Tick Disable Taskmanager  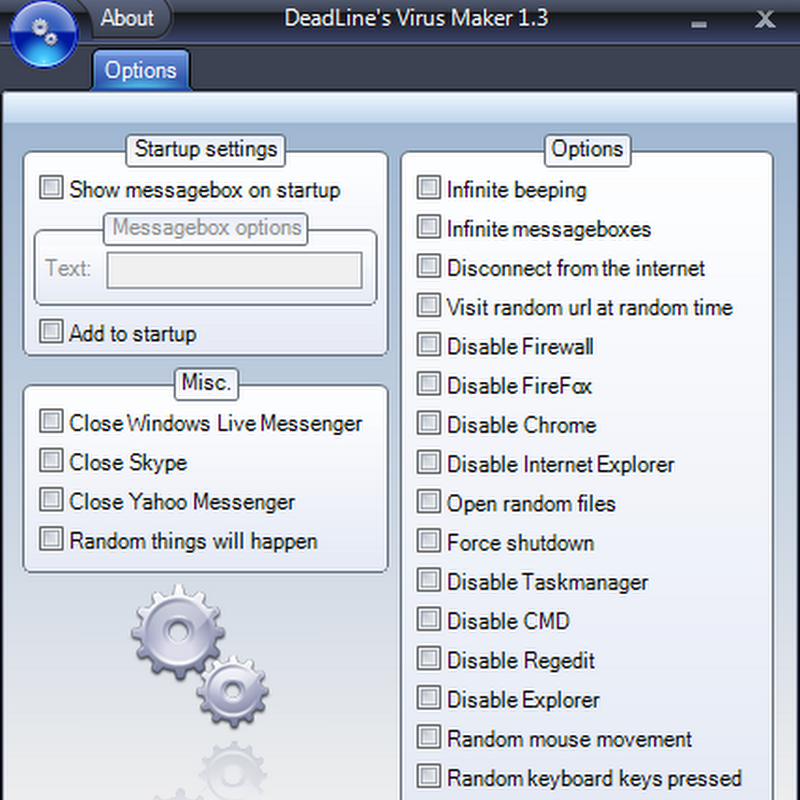point(429,580)
